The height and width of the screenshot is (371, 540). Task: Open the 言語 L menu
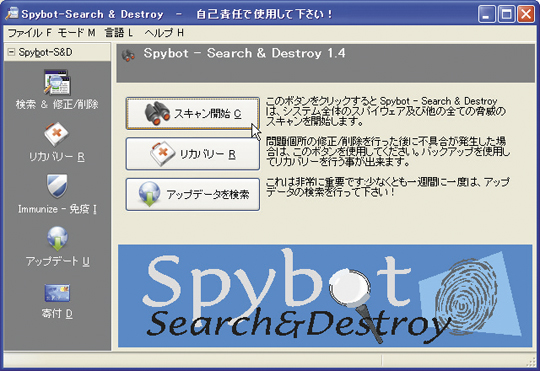[x=119, y=33]
